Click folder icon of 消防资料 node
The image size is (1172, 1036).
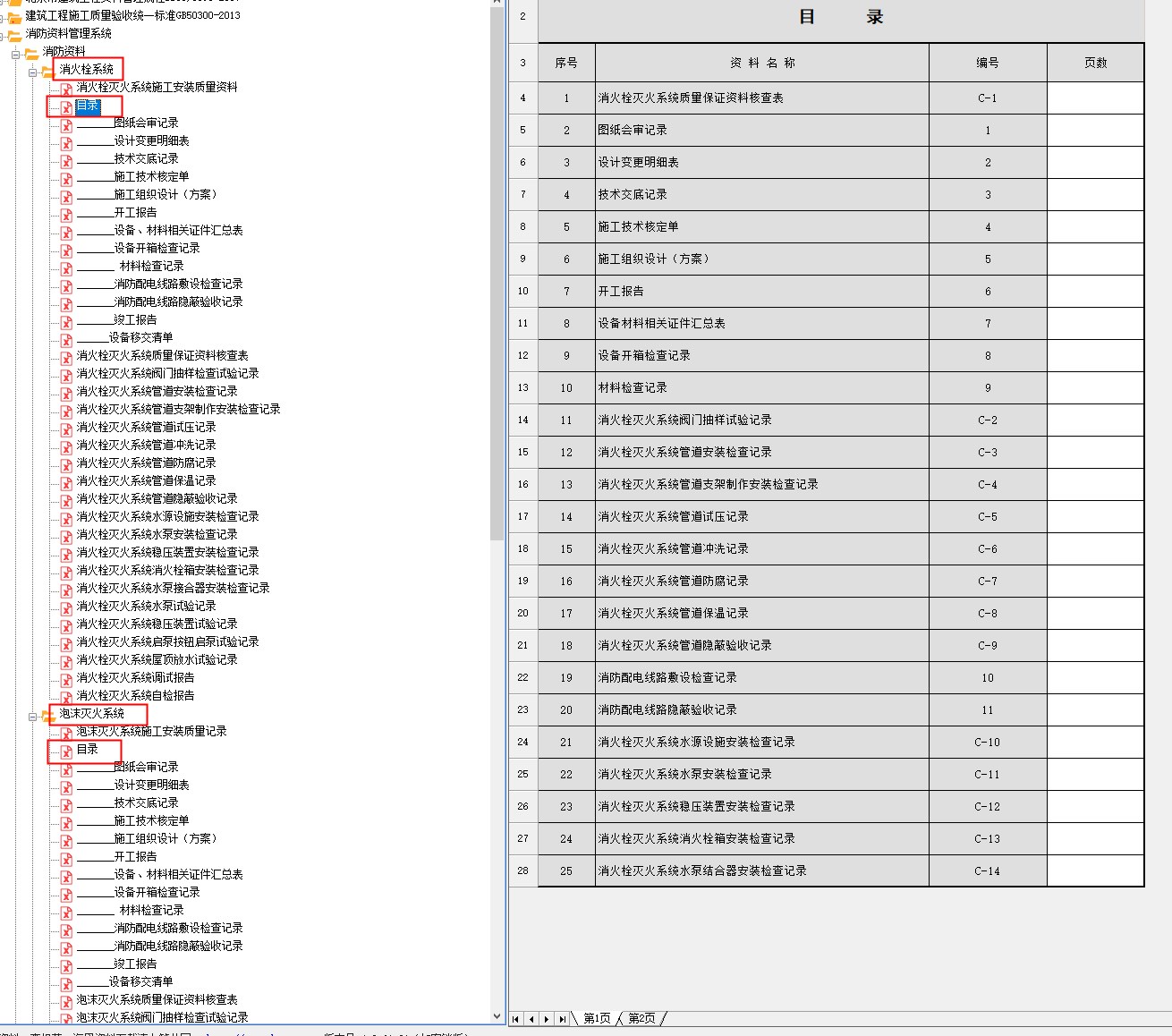tap(31, 53)
